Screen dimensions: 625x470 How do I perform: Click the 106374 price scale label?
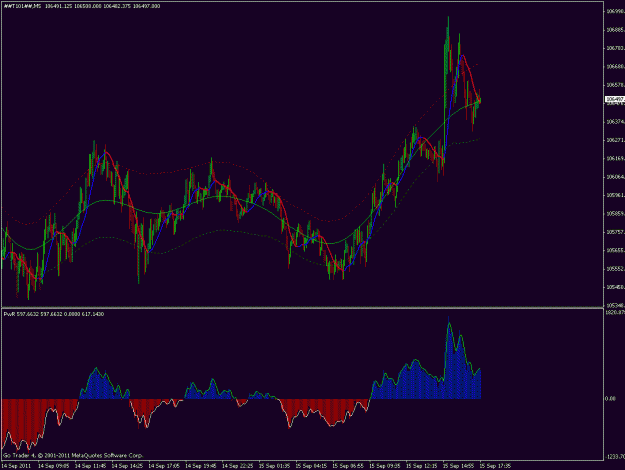click(615, 122)
